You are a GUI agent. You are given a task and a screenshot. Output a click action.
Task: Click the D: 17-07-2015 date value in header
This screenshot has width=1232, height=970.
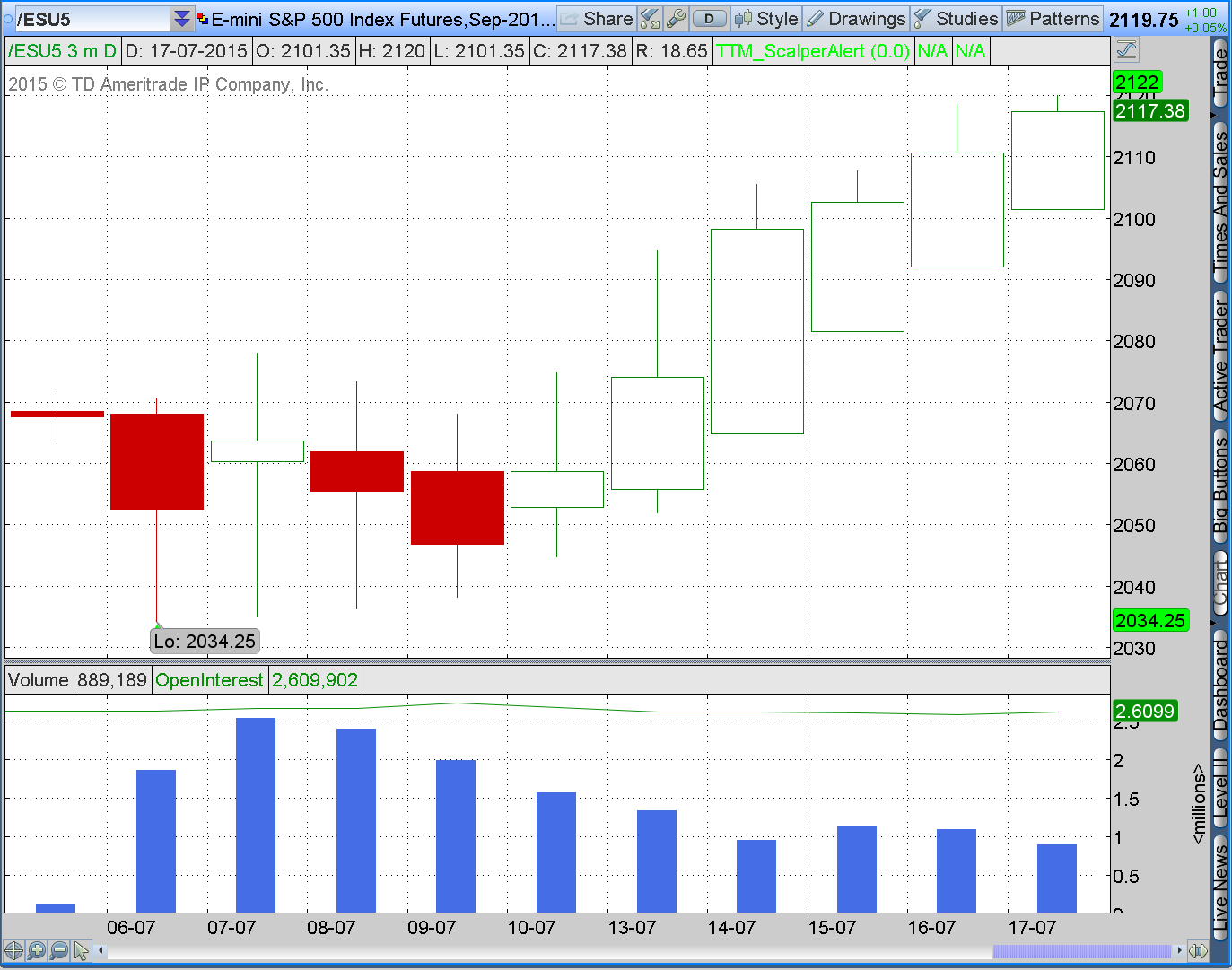click(187, 51)
